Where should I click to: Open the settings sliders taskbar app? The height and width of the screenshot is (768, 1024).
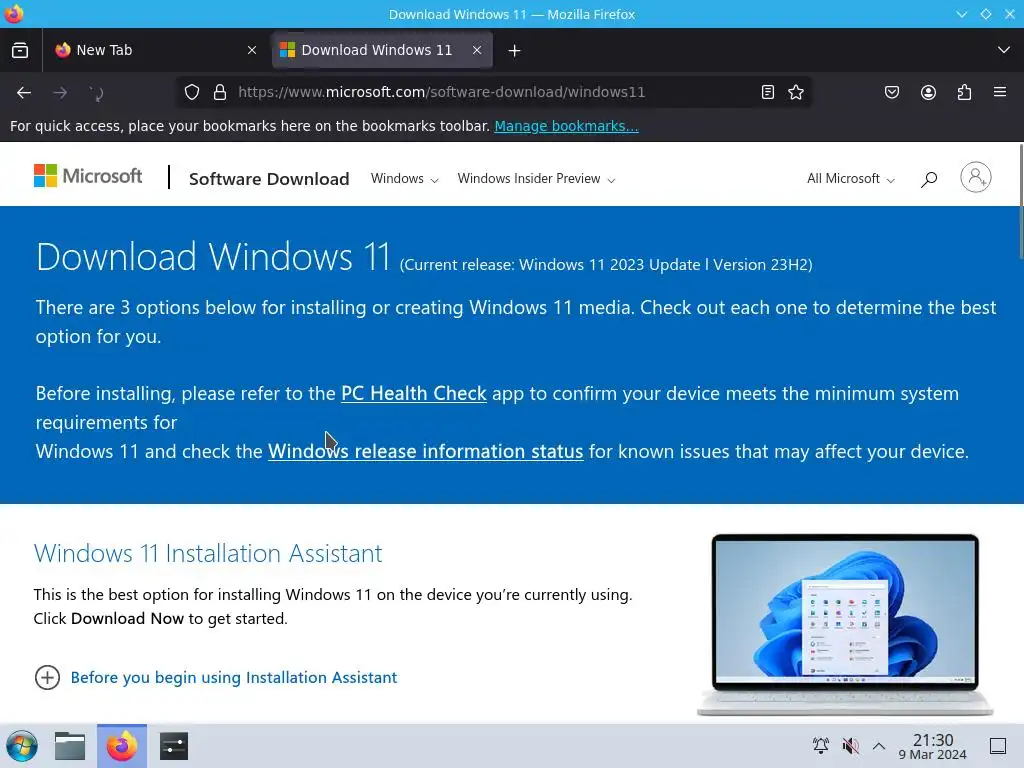[174, 746]
